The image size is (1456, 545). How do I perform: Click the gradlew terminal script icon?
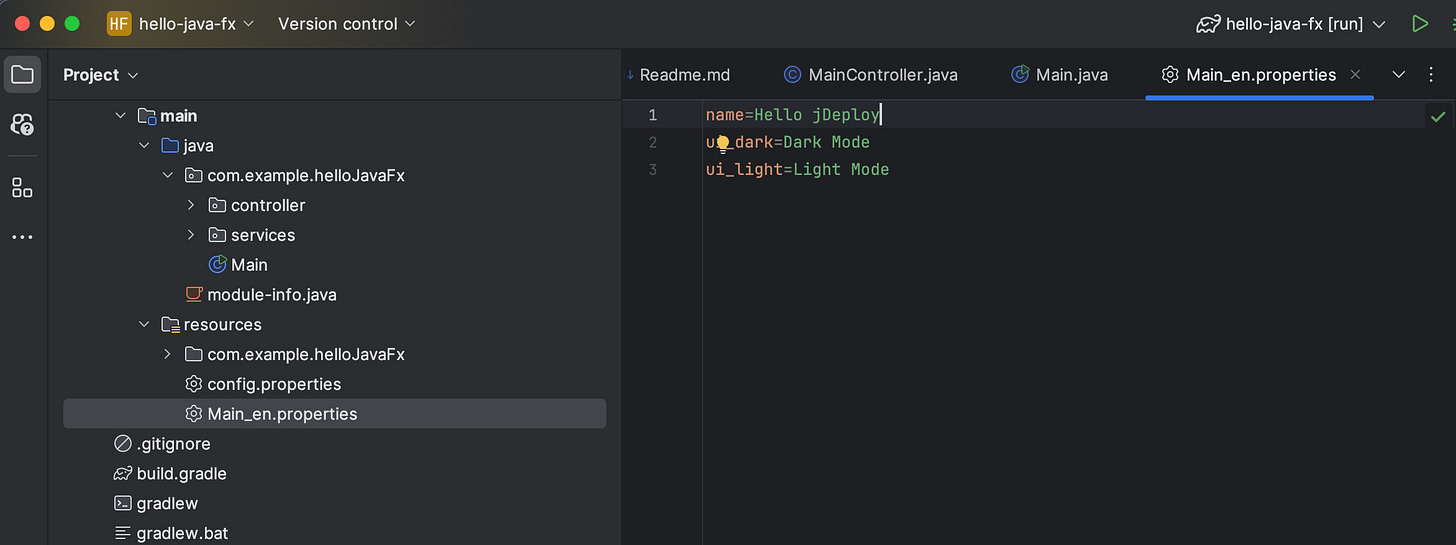click(x=123, y=503)
